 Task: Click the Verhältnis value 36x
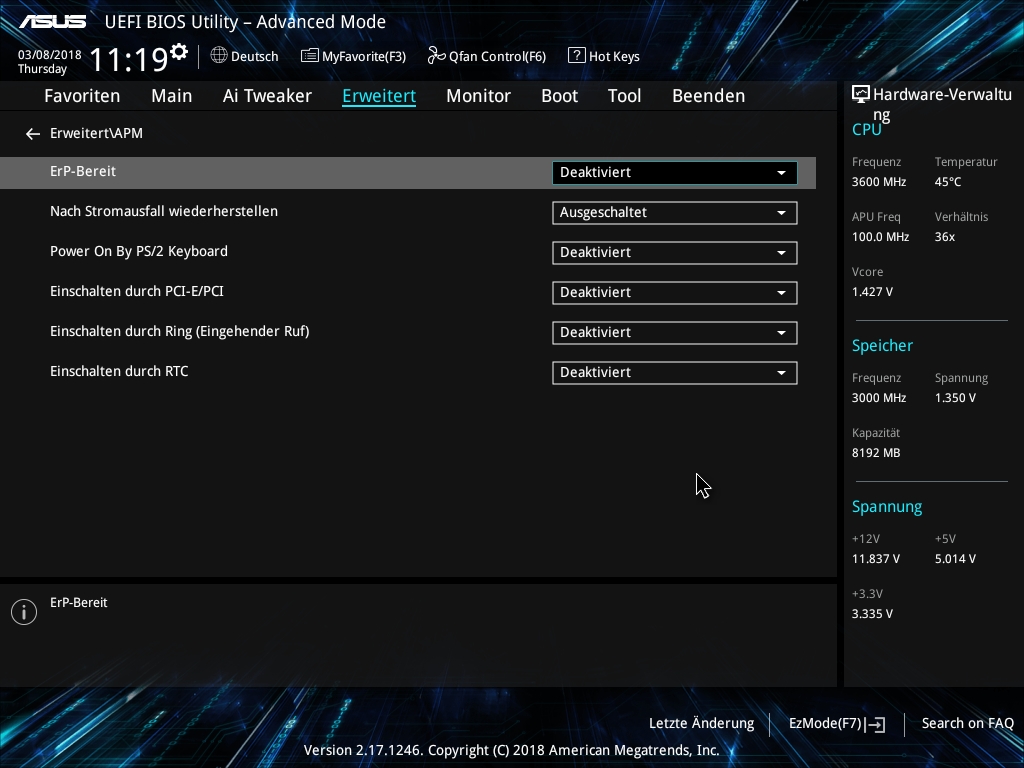945,237
